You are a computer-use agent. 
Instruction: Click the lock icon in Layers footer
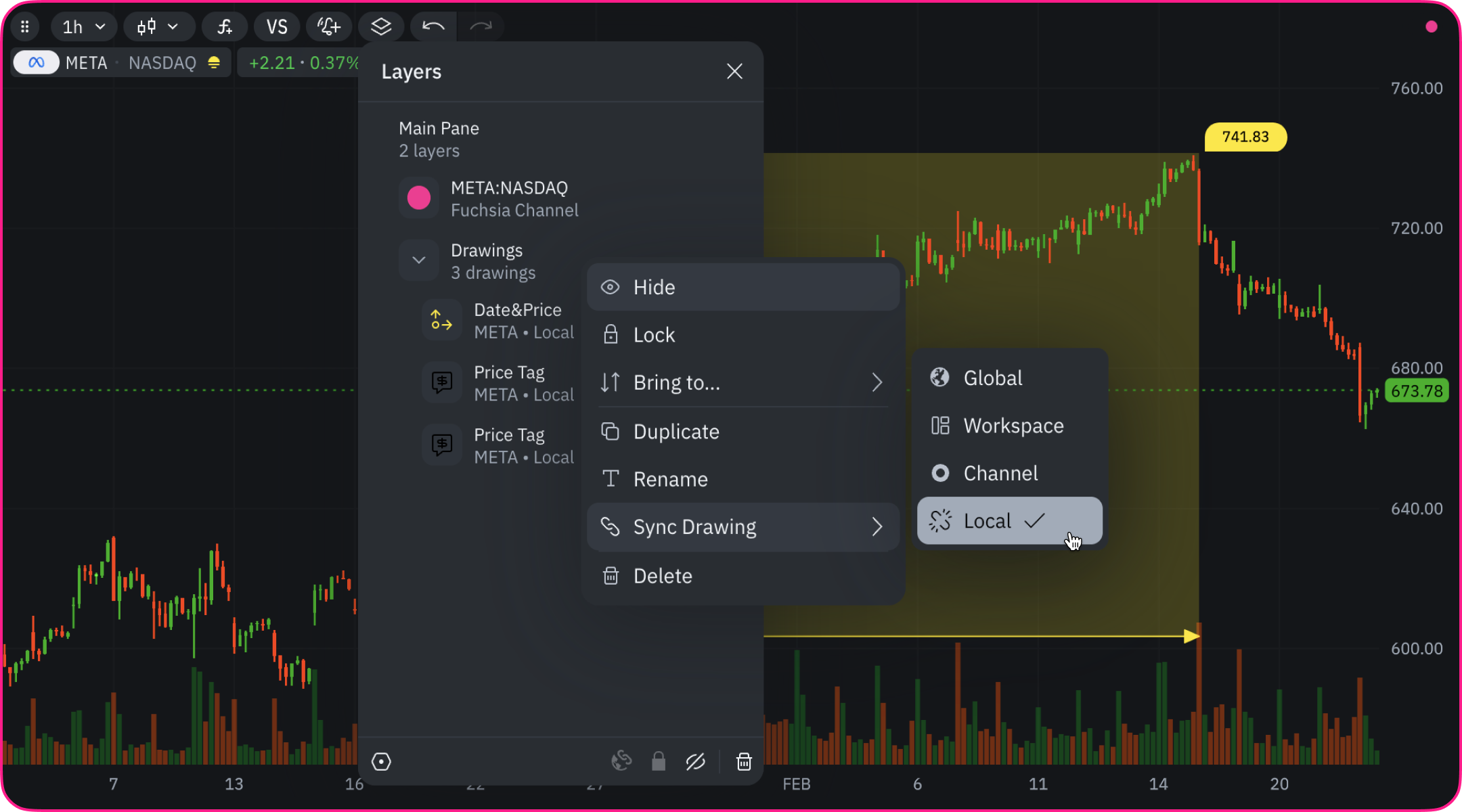(x=658, y=762)
